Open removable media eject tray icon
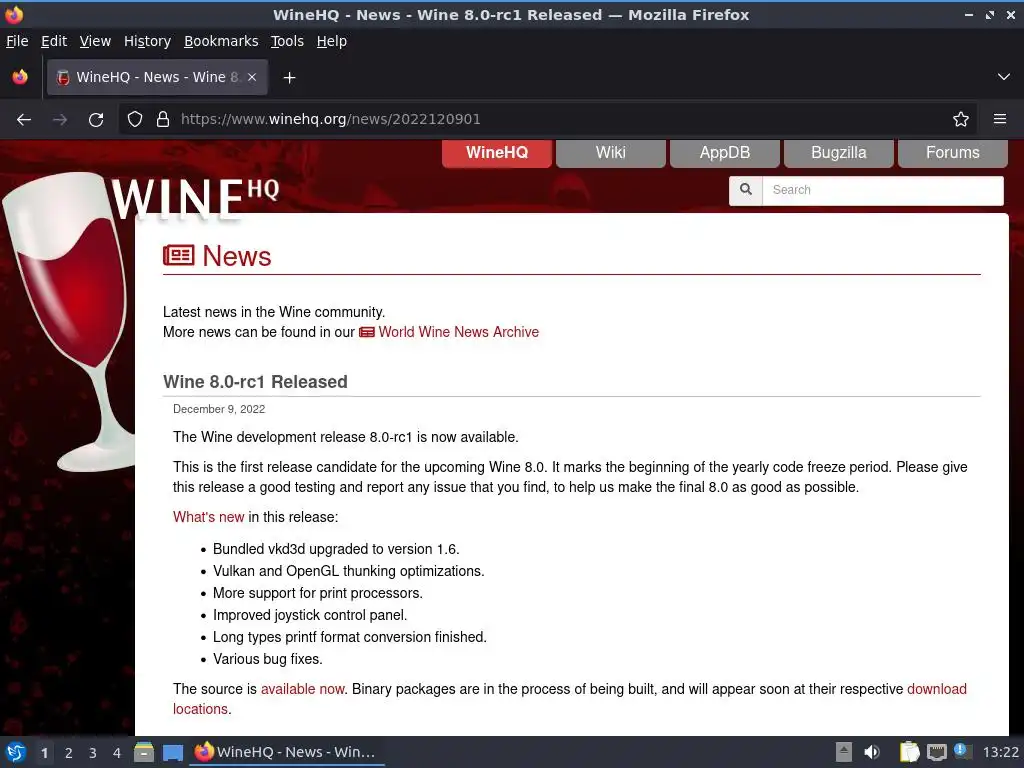Screen dimensions: 1024x768 coord(844,752)
